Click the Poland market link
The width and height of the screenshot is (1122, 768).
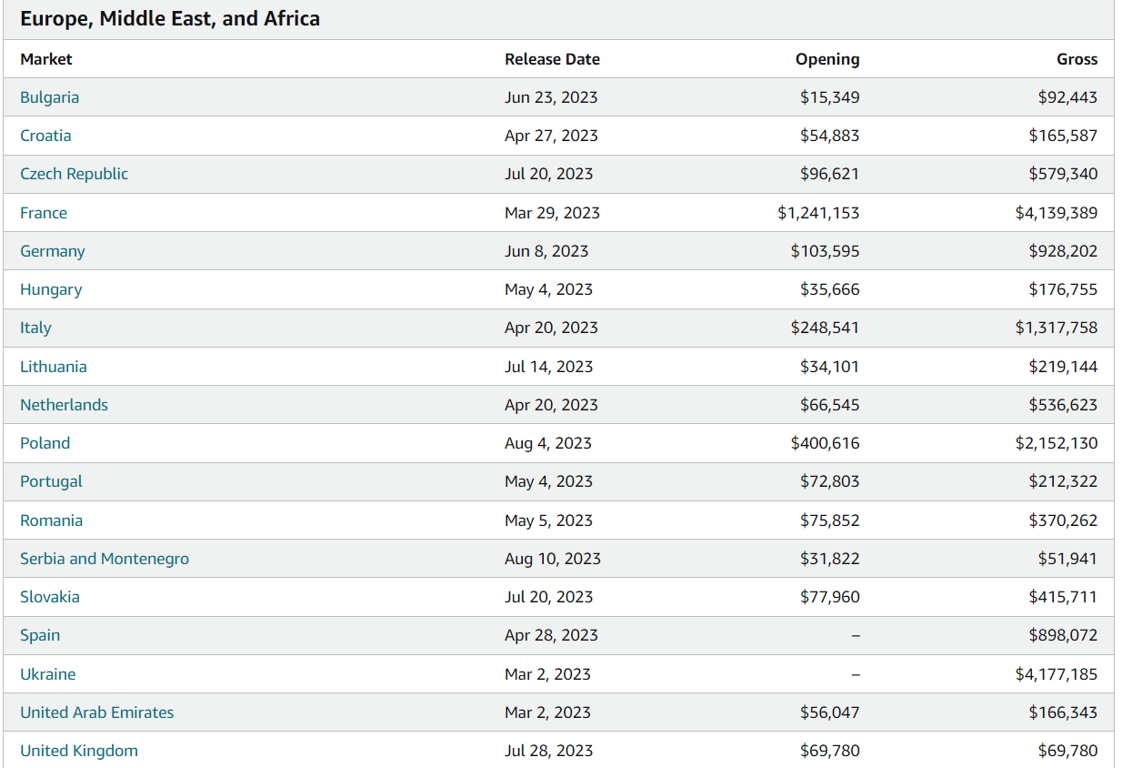[x=45, y=442]
